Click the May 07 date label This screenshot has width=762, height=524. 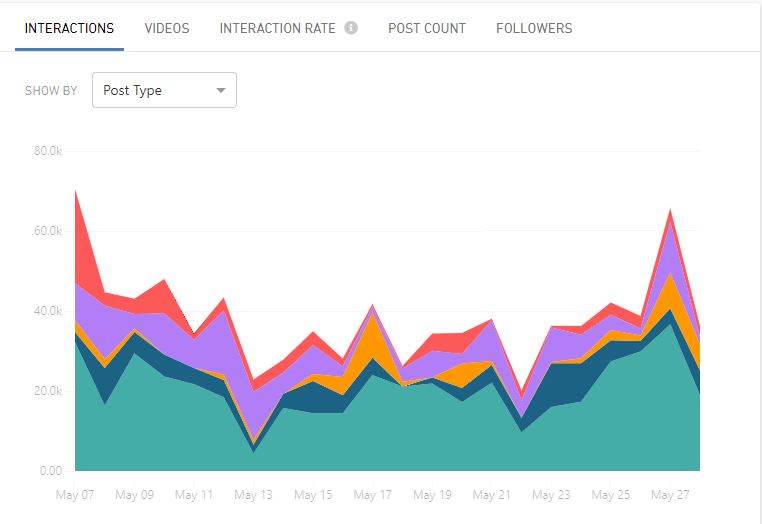pos(75,495)
